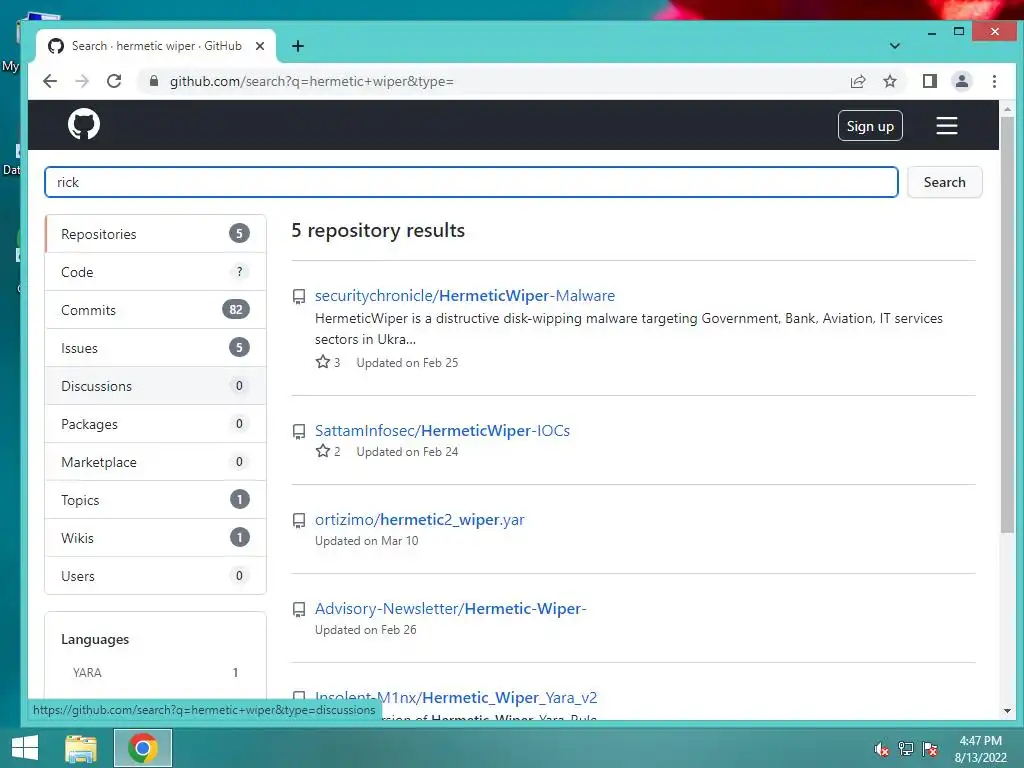Screen dimensions: 1024x768
Task: Click Chrome icon in taskbar
Action: pyautogui.click(x=142, y=748)
